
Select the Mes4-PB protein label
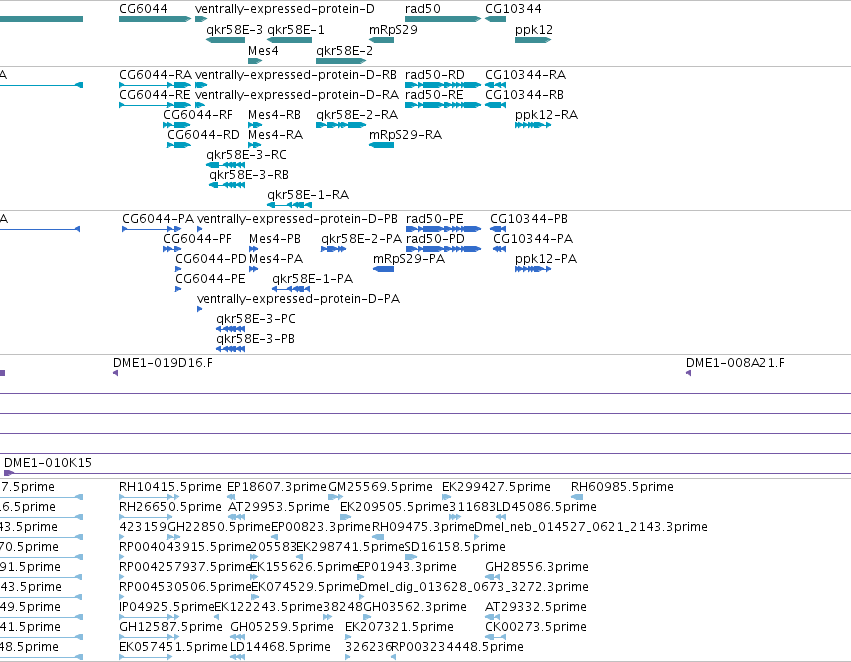pyautogui.click(x=275, y=239)
